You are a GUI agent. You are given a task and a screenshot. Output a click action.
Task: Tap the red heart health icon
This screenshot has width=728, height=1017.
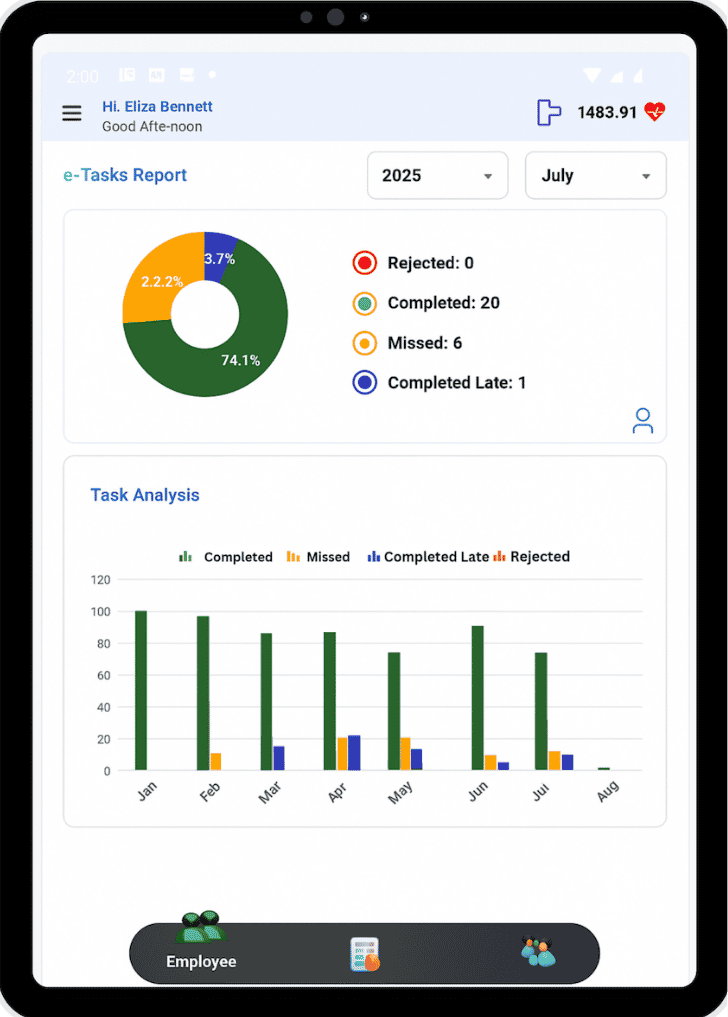655,112
